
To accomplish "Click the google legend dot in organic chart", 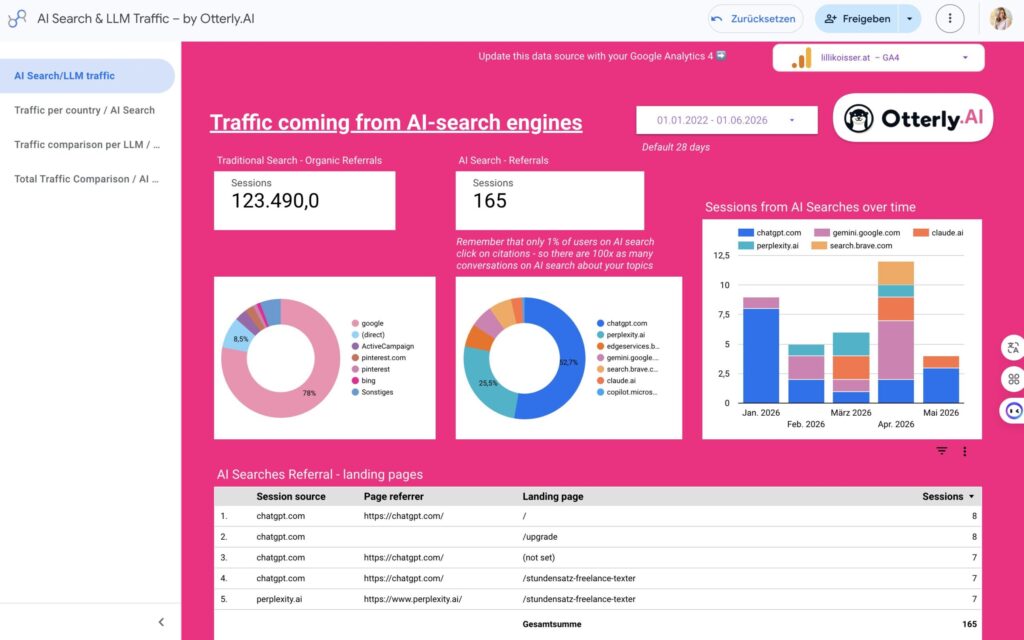I will [355, 323].
